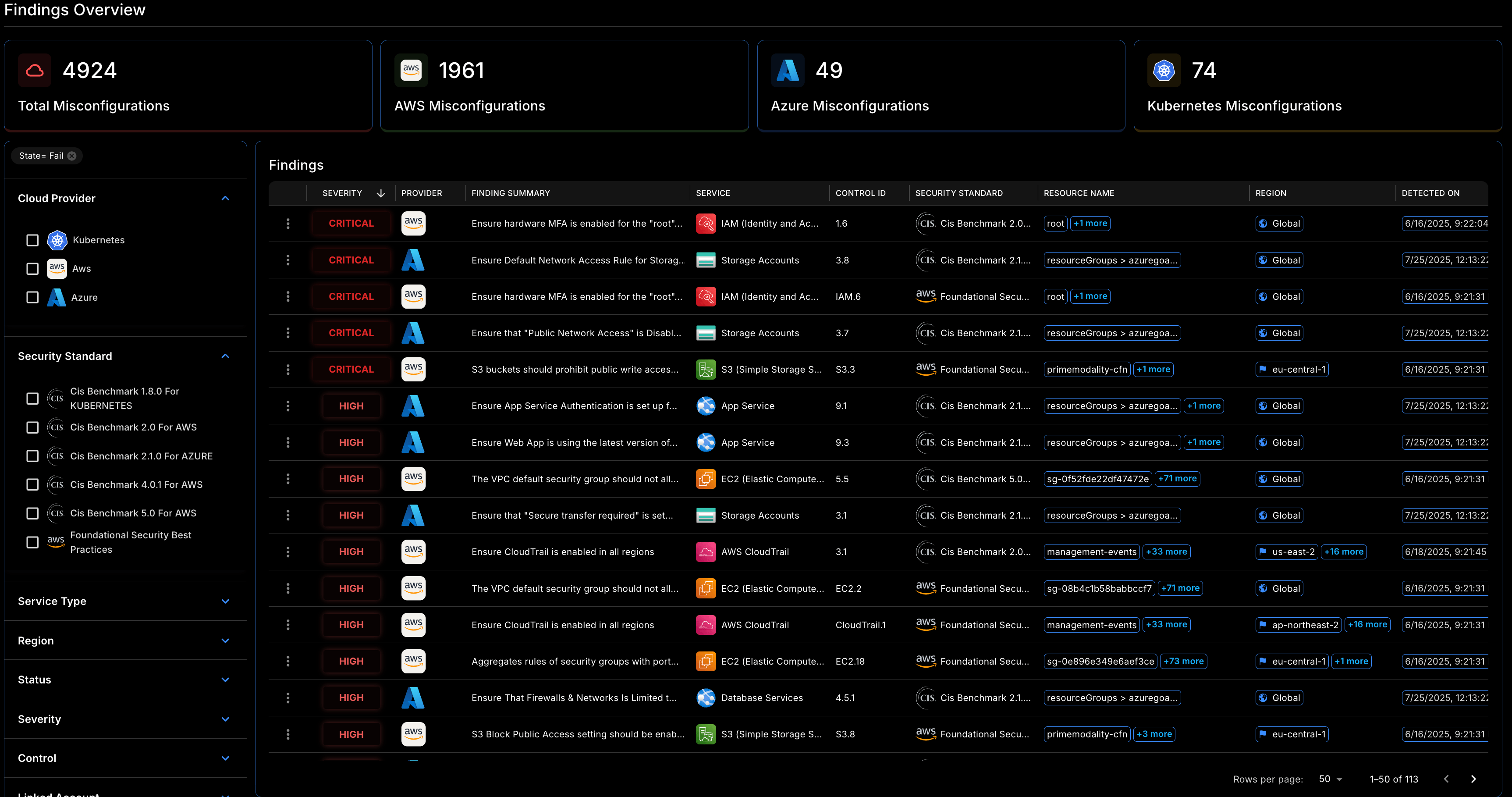Viewport: 1512px width, 797px height.
Task: Go to next page of findings
Action: click(x=1473, y=779)
